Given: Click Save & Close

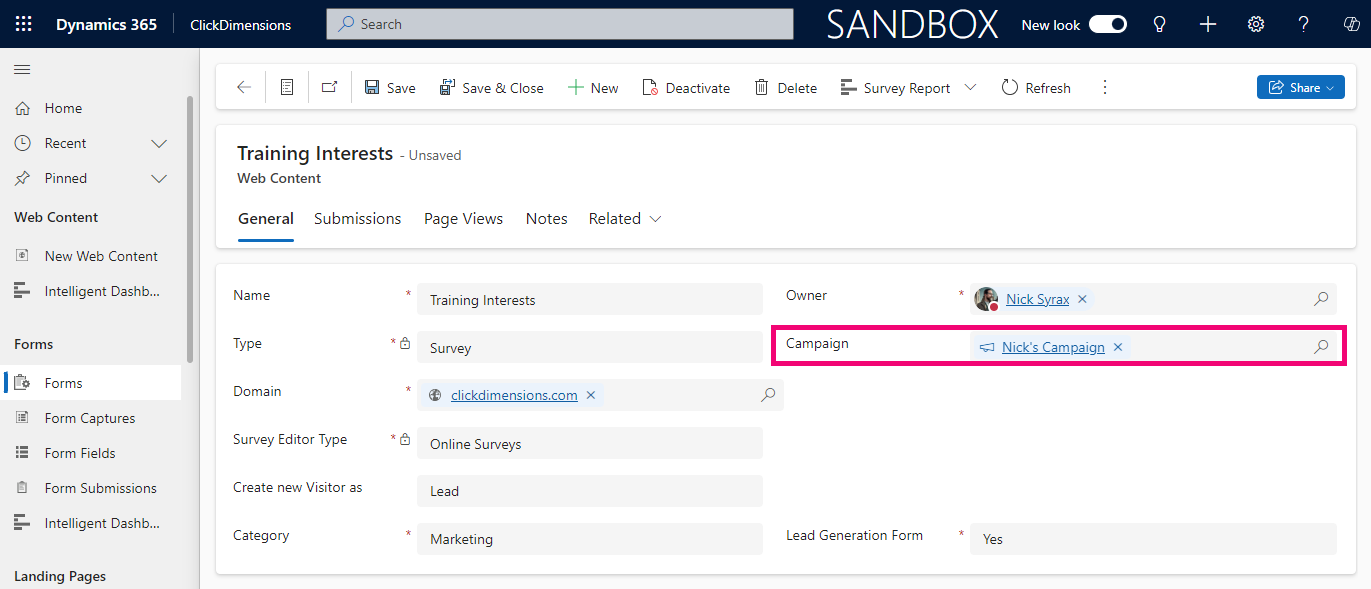Looking at the screenshot, I should tap(492, 88).
